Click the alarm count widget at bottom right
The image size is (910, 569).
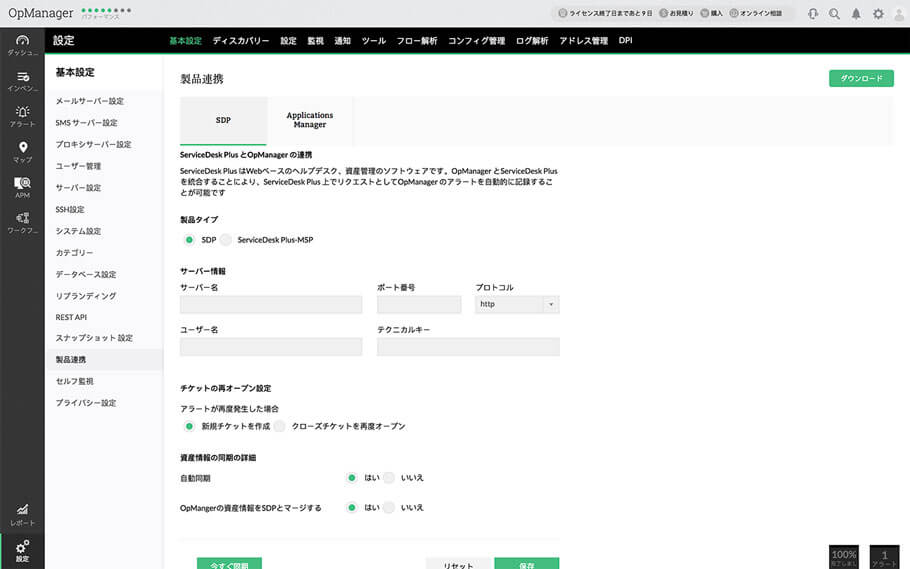884,557
